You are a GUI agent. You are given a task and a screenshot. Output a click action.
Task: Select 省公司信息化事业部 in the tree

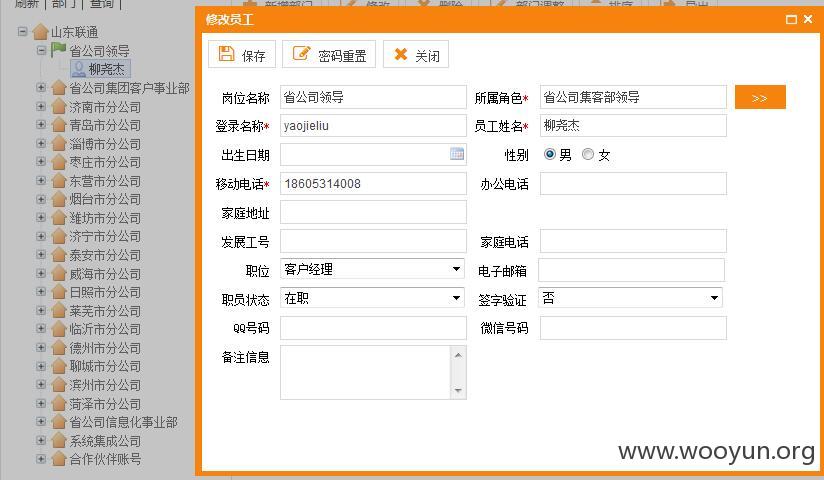[x=123, y=422]
